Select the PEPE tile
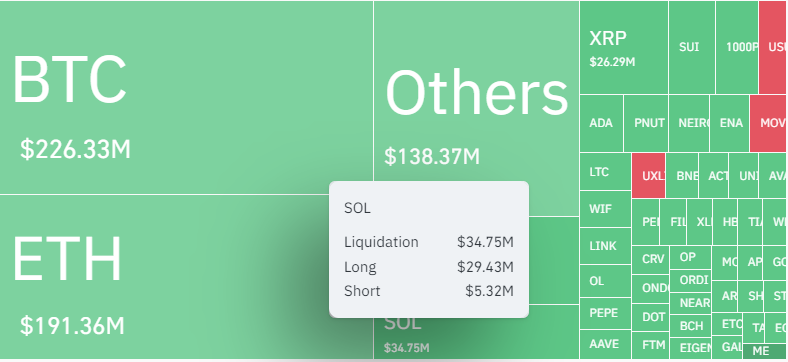Image resolution: width=788 pixels, height=362 pixels. [x=605, y=313]
